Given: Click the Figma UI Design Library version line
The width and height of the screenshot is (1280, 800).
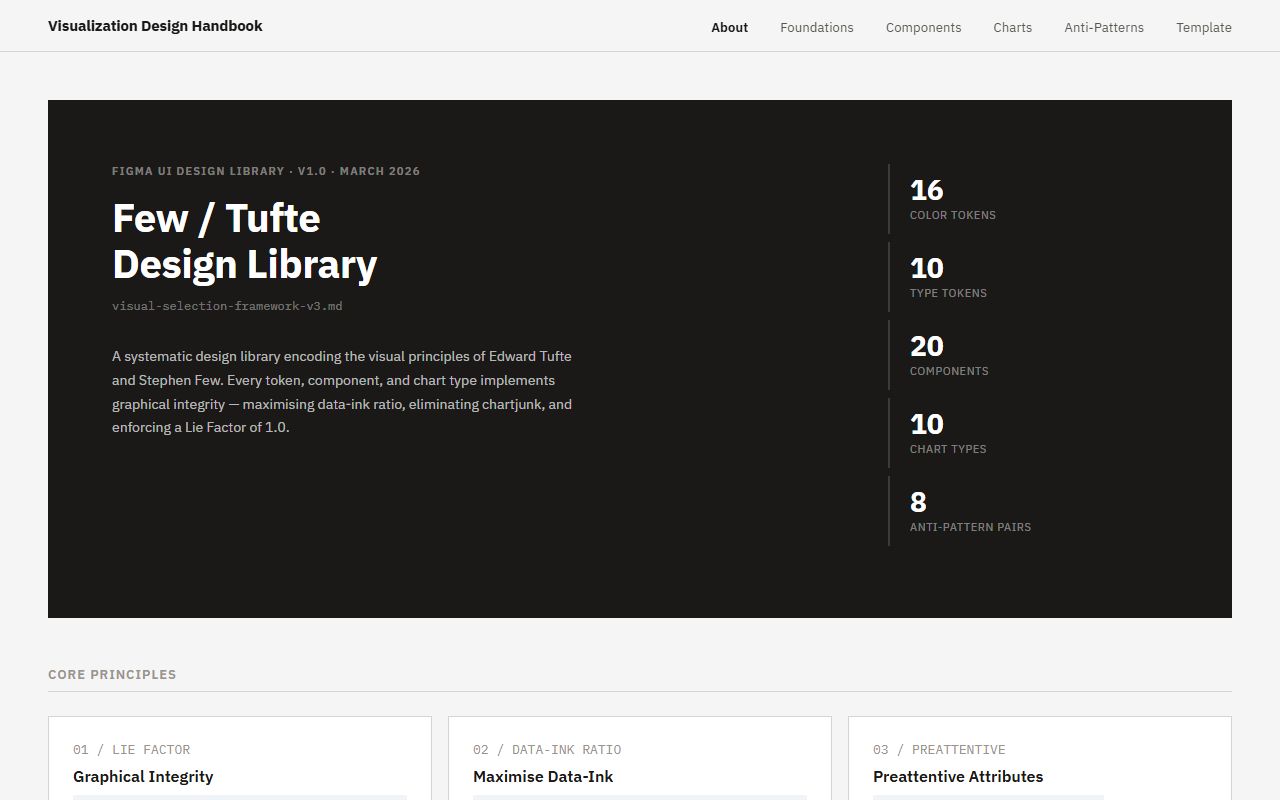Looking at the screenshot, I should 266,171.
